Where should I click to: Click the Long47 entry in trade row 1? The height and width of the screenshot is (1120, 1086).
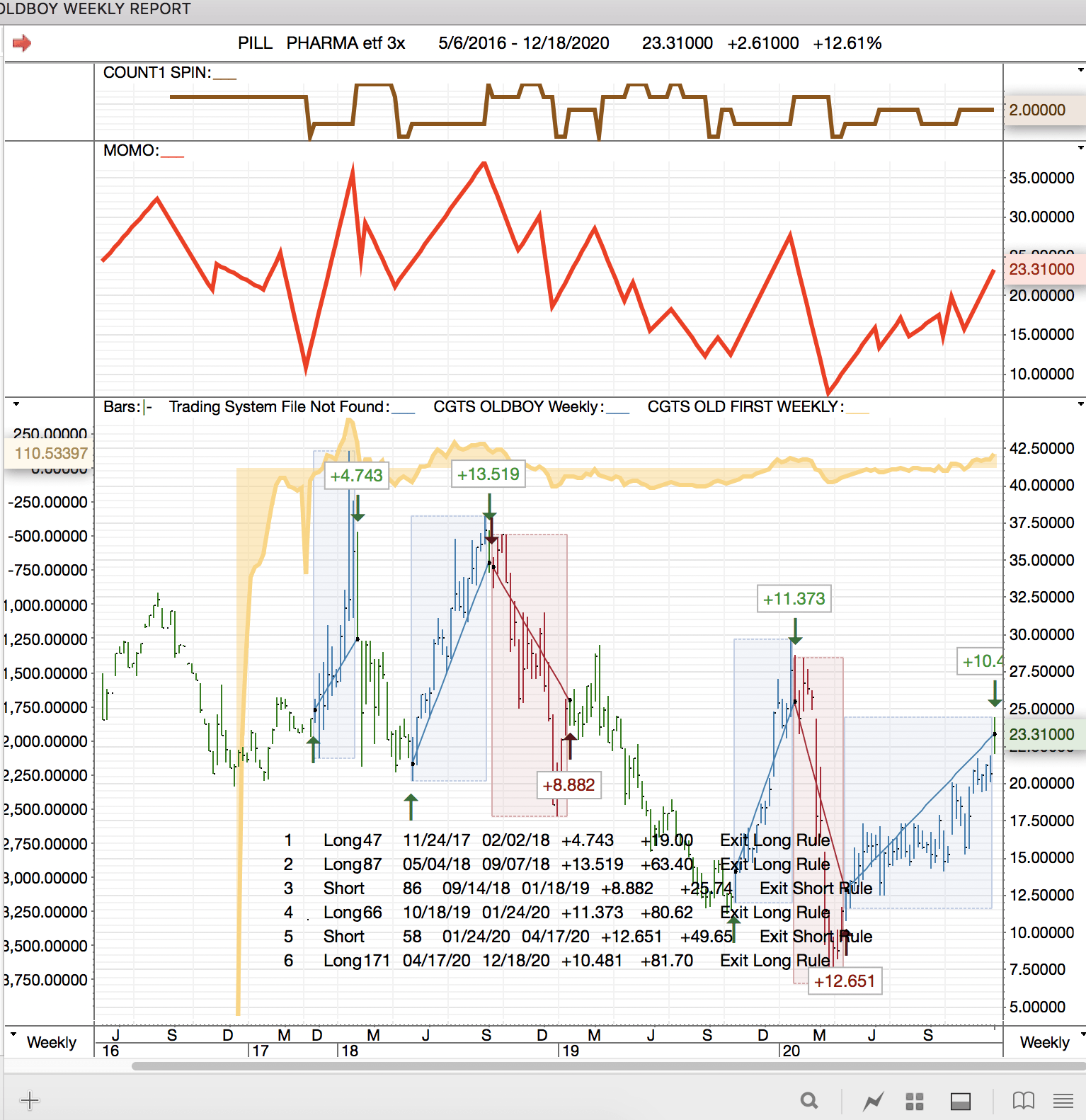[x=353, y=840]
